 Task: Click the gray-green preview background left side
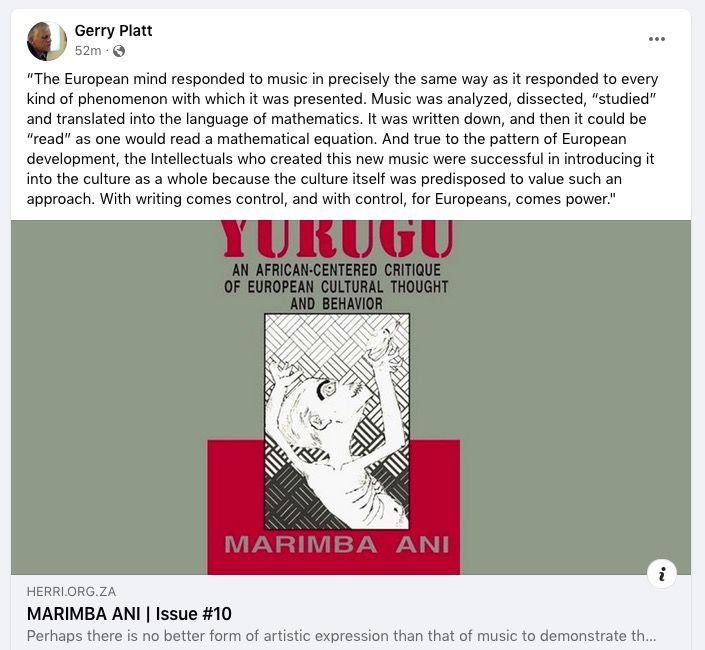pos(109,397)
